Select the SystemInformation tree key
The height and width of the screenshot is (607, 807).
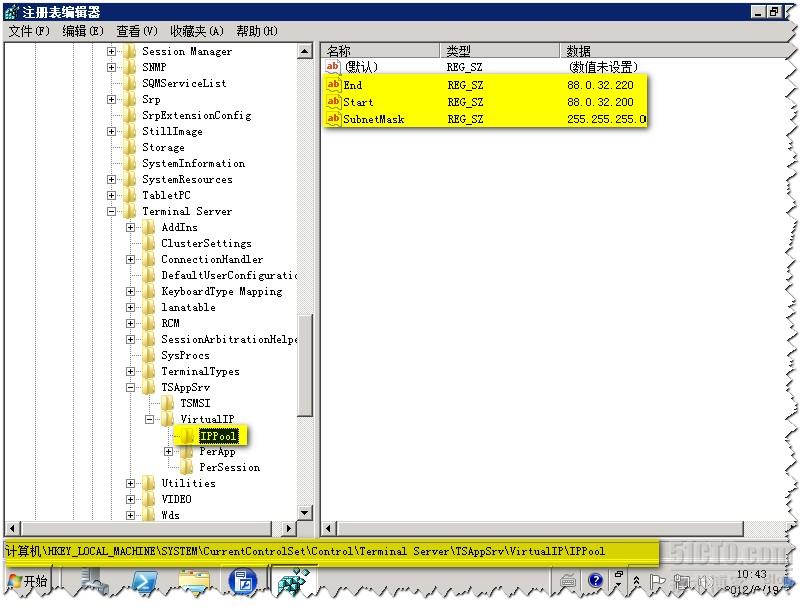[194, 163]
